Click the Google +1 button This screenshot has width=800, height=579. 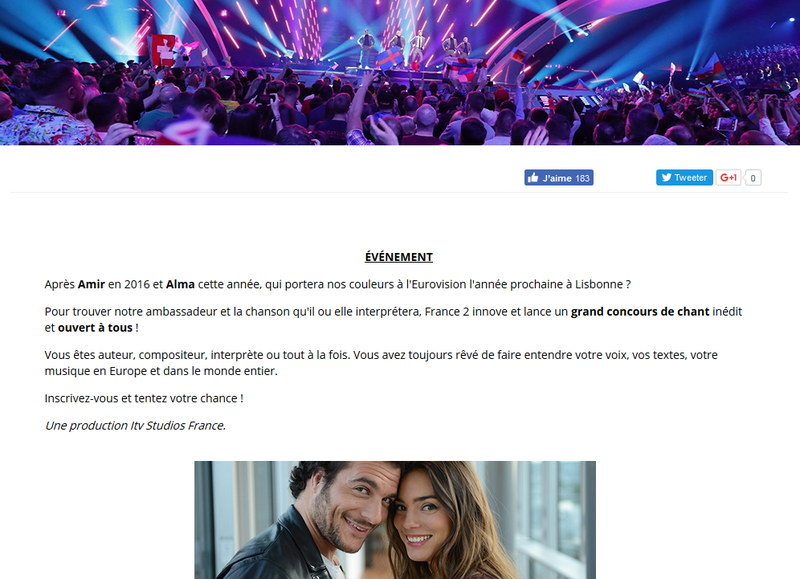[x=728, y=178]
